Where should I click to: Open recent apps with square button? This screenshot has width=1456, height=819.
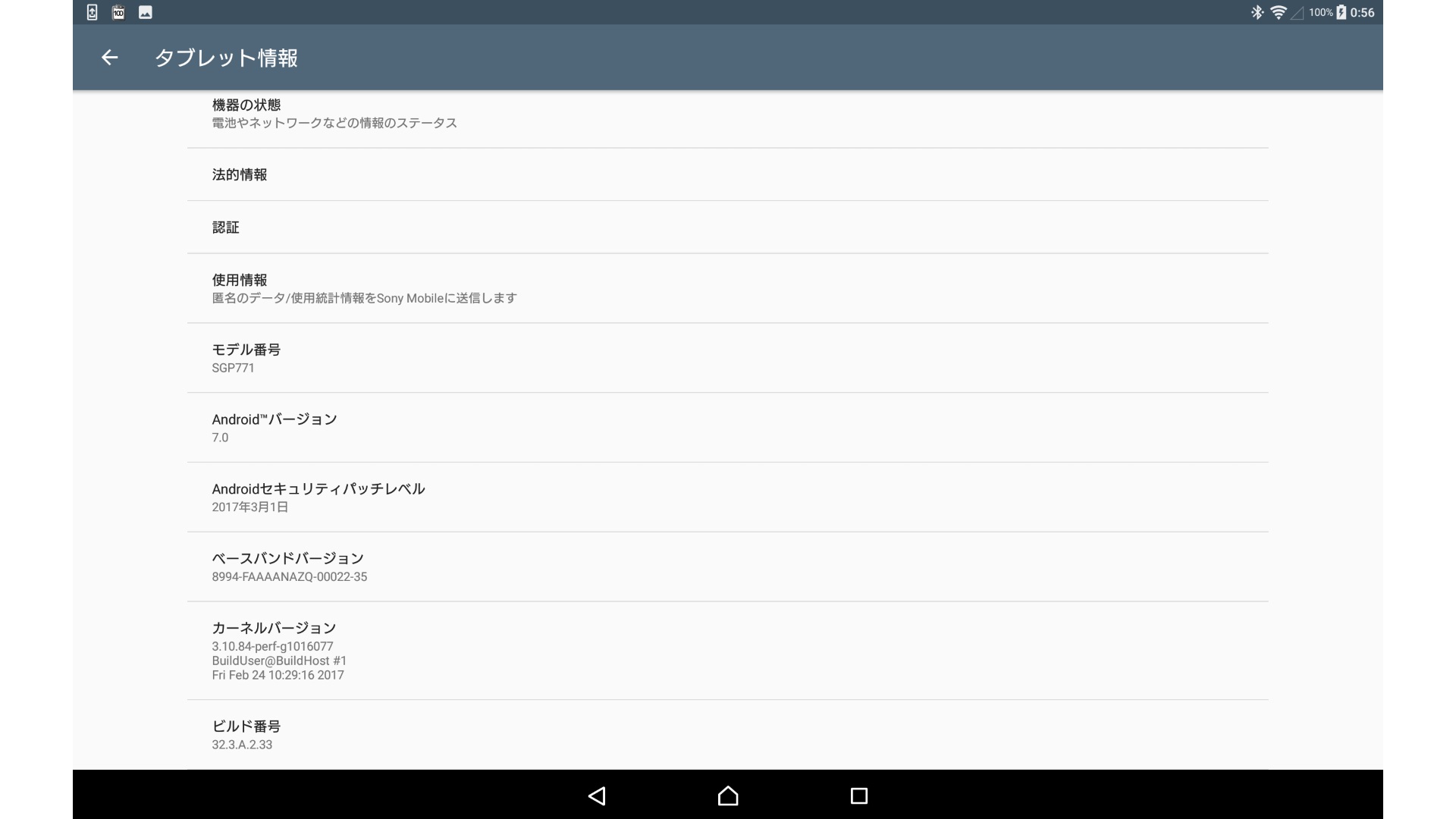[x=859, y=795]
